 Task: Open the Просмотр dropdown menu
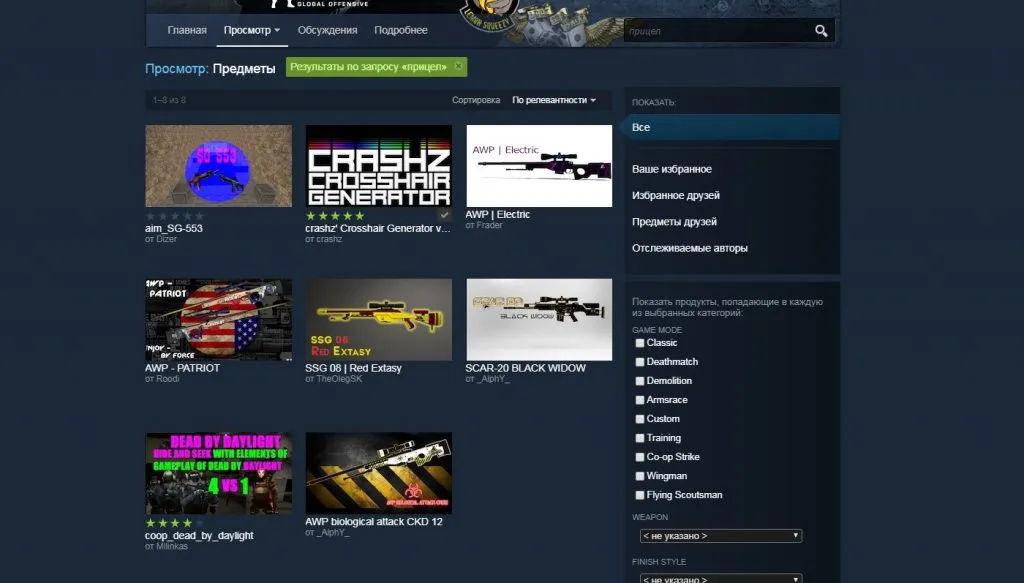(251, 30)
